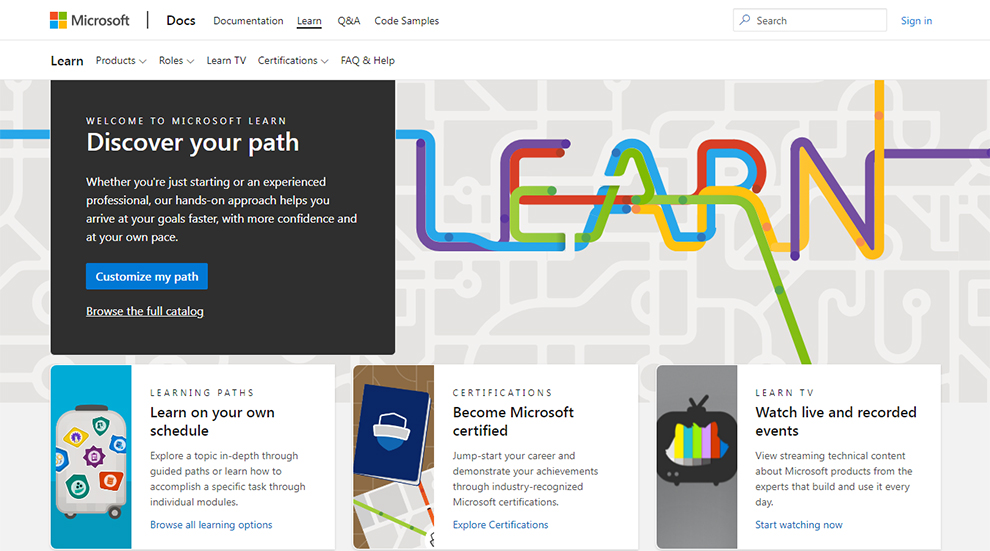Click the passport Certifications thumbnail

[393, 457]
